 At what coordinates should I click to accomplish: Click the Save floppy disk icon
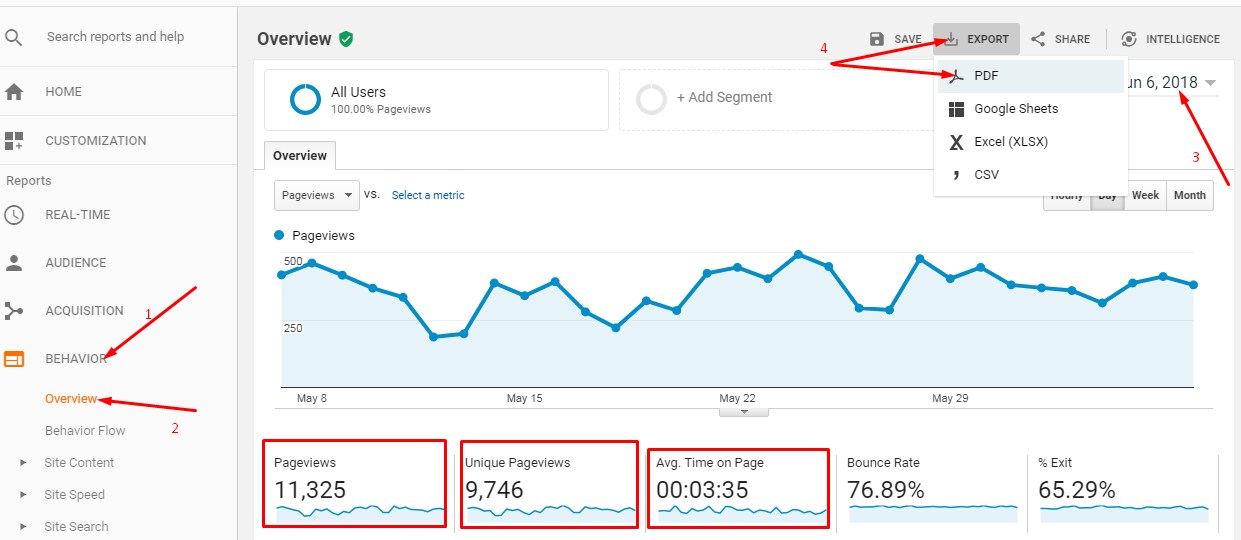[877, 39]
